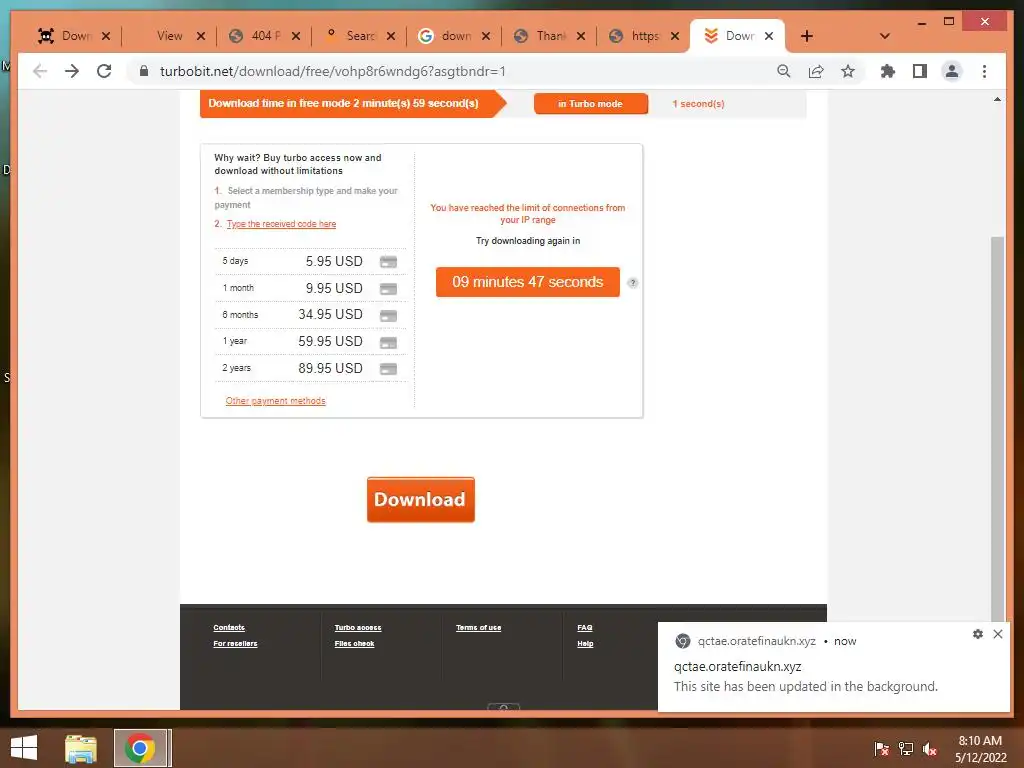Open File Explorer from taskbar

(x=81, y=748)
